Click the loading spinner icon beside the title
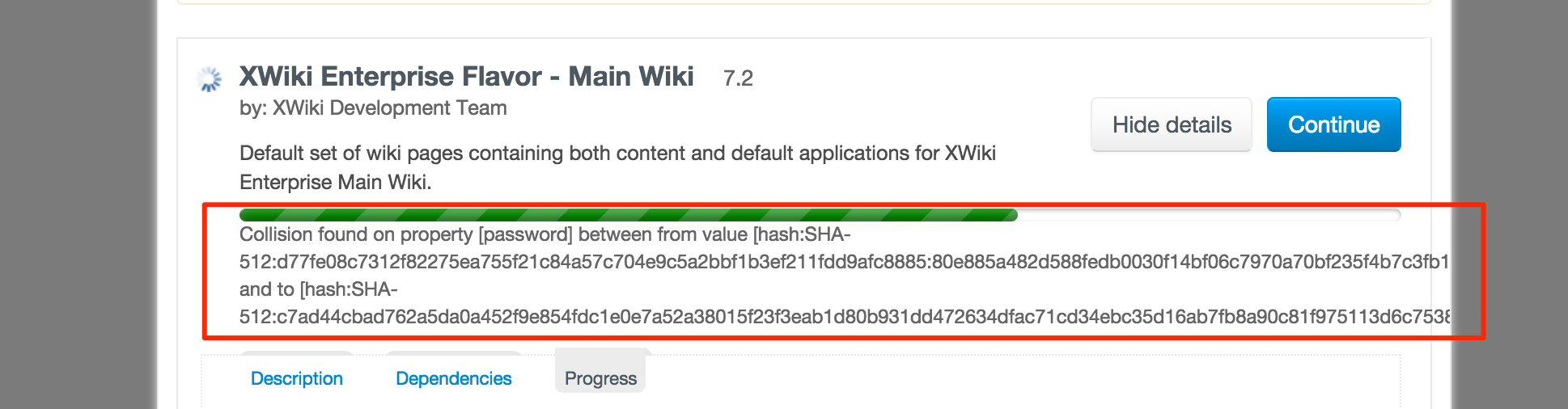The image size is (1568, 409). (x=210, y=79)
